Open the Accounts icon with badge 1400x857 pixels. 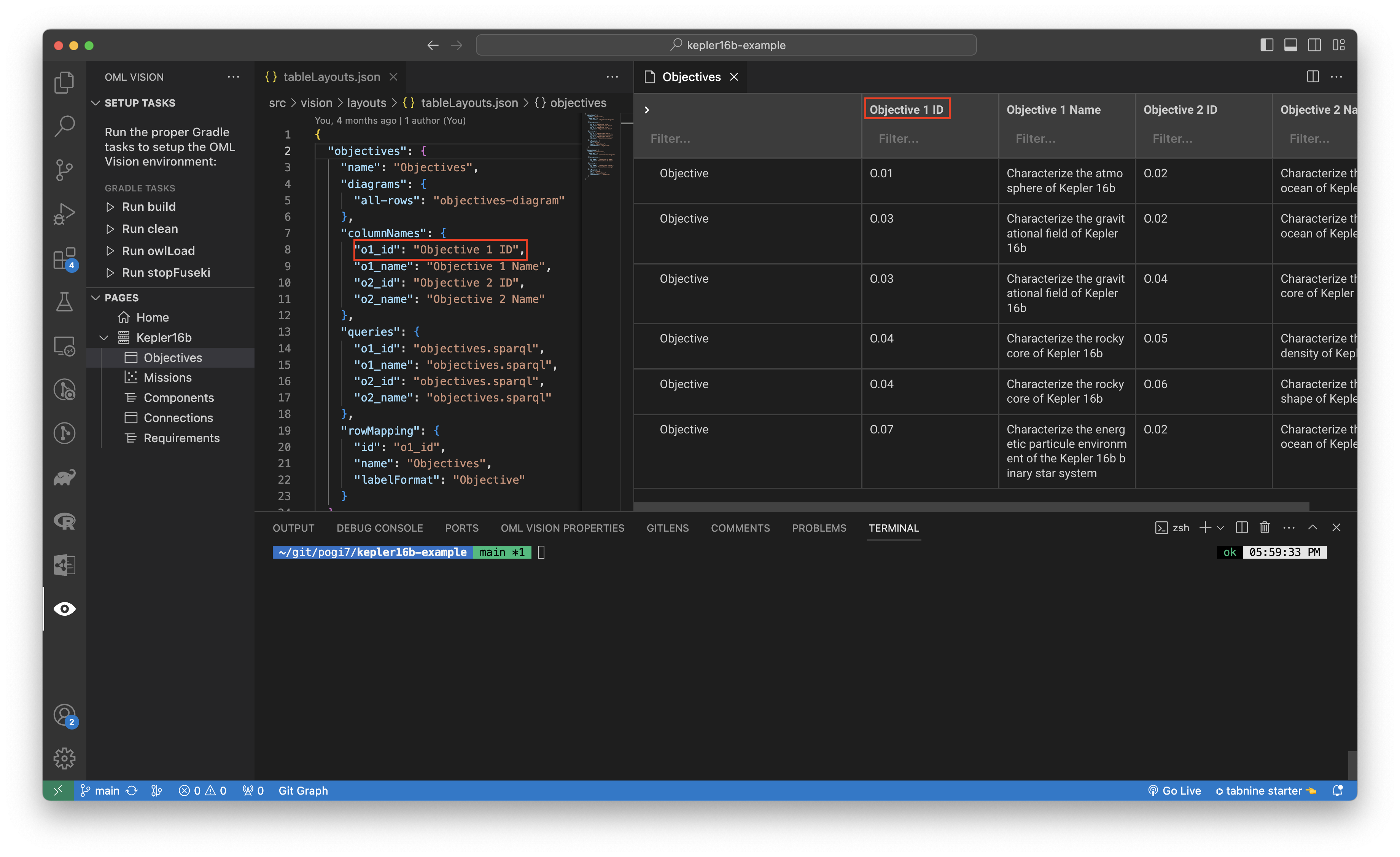64,715
